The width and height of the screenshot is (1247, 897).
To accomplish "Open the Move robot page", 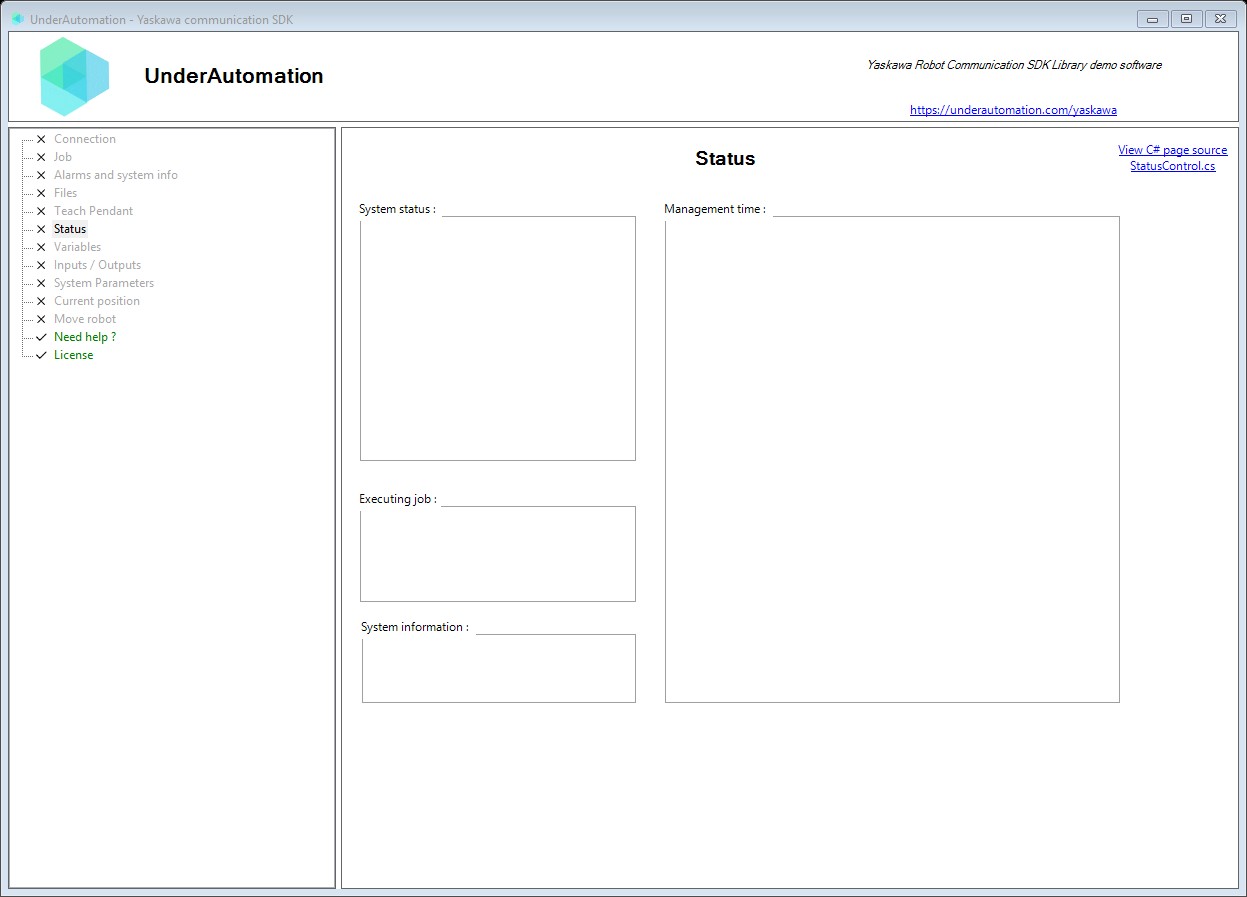I will tap(85, 319).
